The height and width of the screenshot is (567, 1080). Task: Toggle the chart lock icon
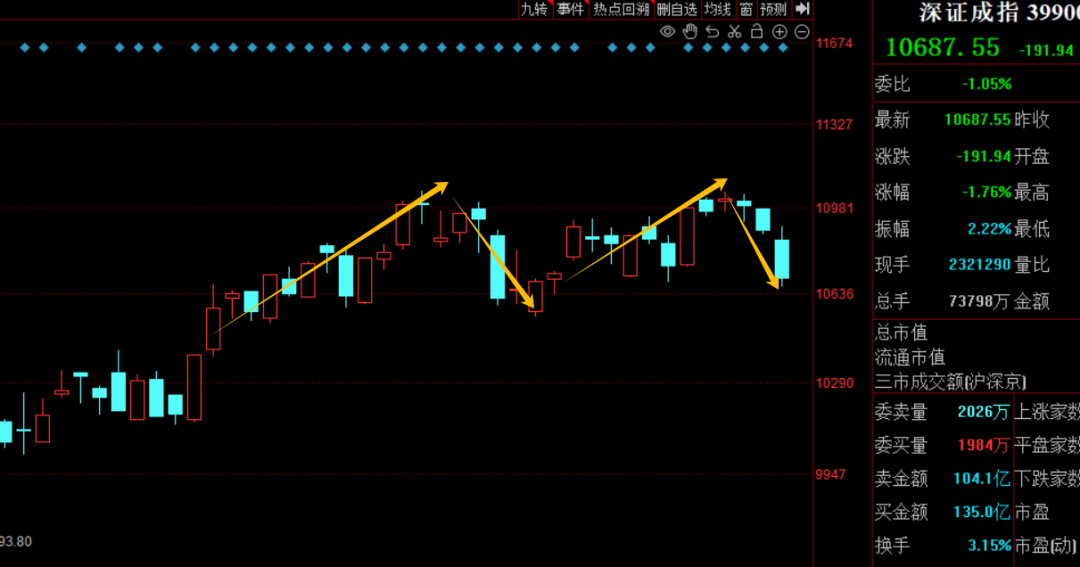[757, 32]
